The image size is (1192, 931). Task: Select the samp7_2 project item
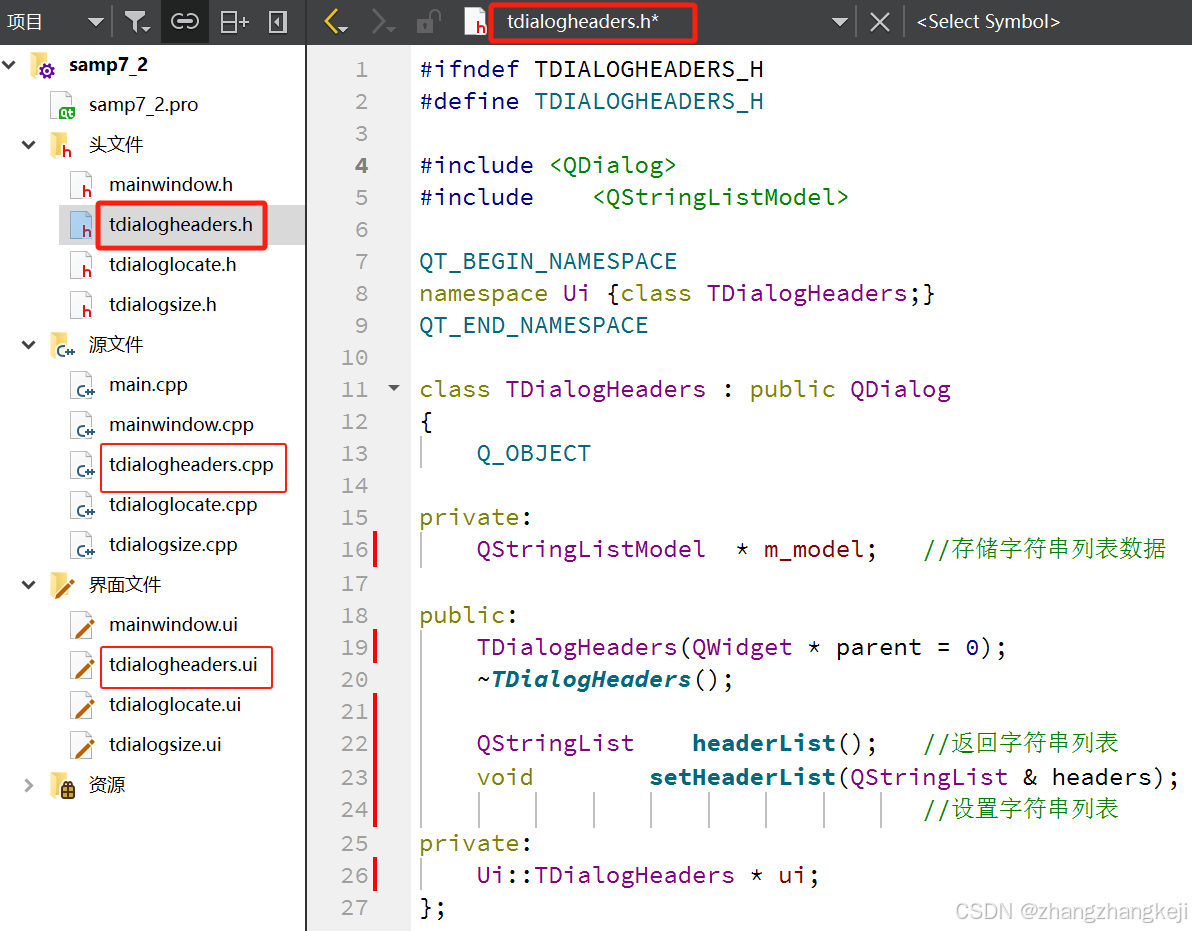pyautogui.click(x=108, y=65)
